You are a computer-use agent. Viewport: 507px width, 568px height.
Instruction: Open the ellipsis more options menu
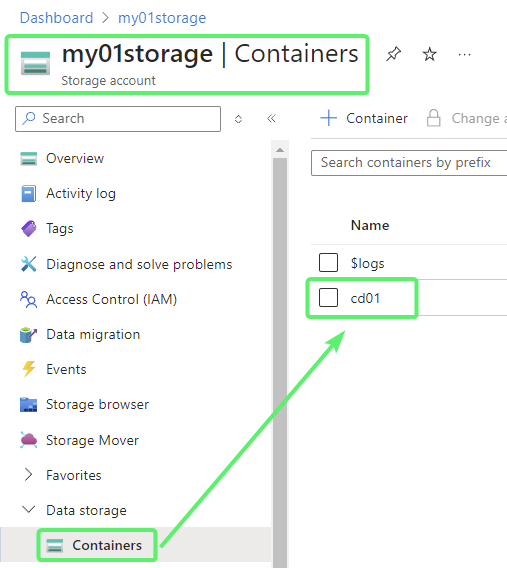pos(464,55)
